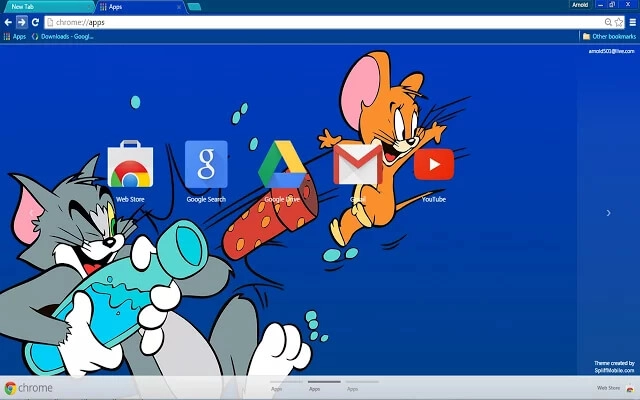Expand the Other bookmarks folder
Viewport: 640px width, 400px height.
click(609, 36)
